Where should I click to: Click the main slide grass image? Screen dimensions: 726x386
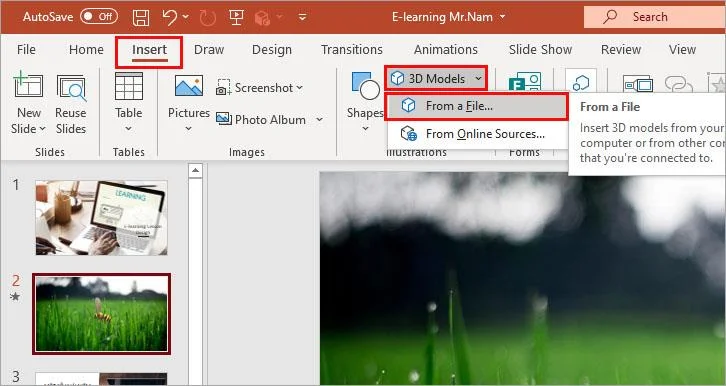522,279
